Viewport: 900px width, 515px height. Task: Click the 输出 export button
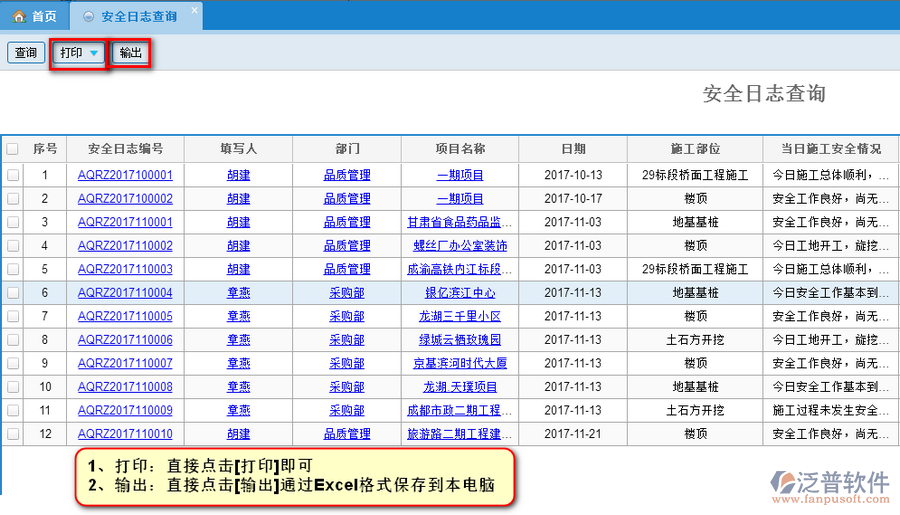(130, 53)
